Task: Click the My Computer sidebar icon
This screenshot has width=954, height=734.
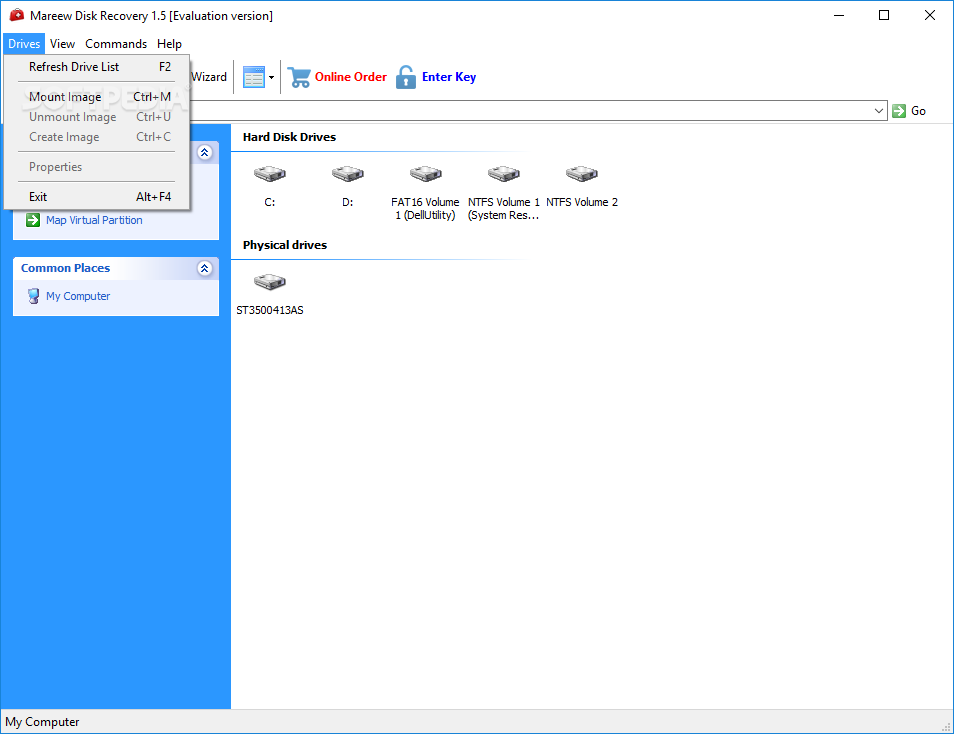Action: pos(33,296)
